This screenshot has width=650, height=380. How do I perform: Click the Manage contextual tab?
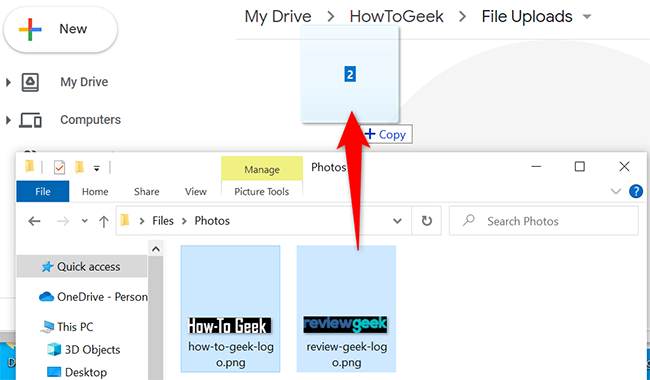(262, 169)
